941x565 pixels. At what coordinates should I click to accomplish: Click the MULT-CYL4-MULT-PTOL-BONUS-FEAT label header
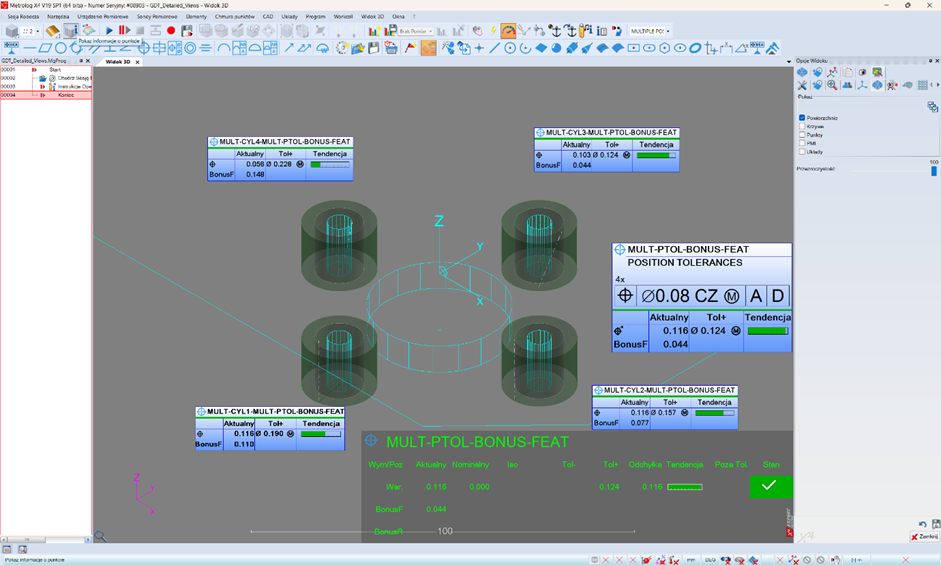click(280, 142)
